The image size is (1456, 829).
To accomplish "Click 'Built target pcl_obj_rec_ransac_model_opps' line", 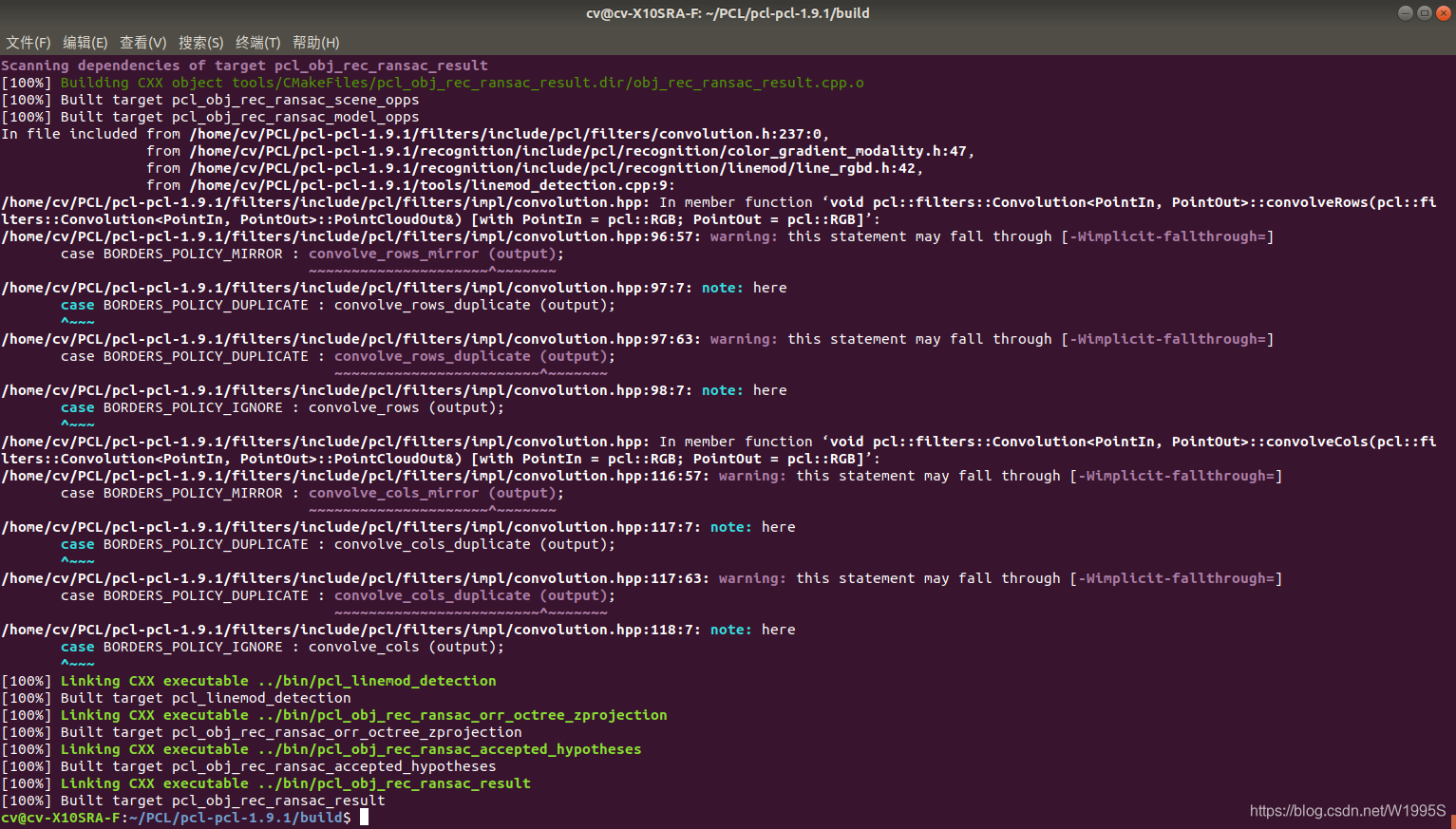I will (x=210, y=117).
